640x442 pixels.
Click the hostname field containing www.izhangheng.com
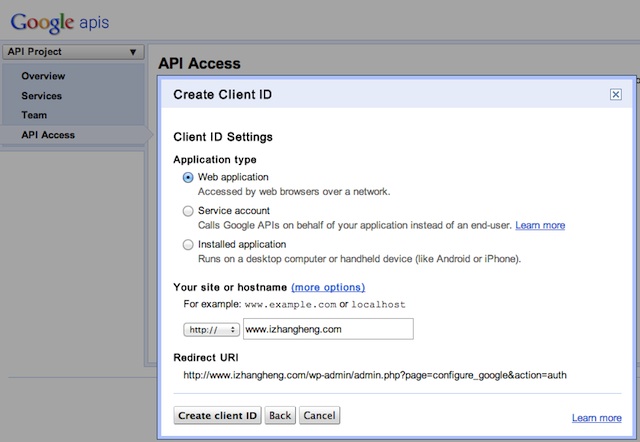pyautogui.click(x=327, y=329)
